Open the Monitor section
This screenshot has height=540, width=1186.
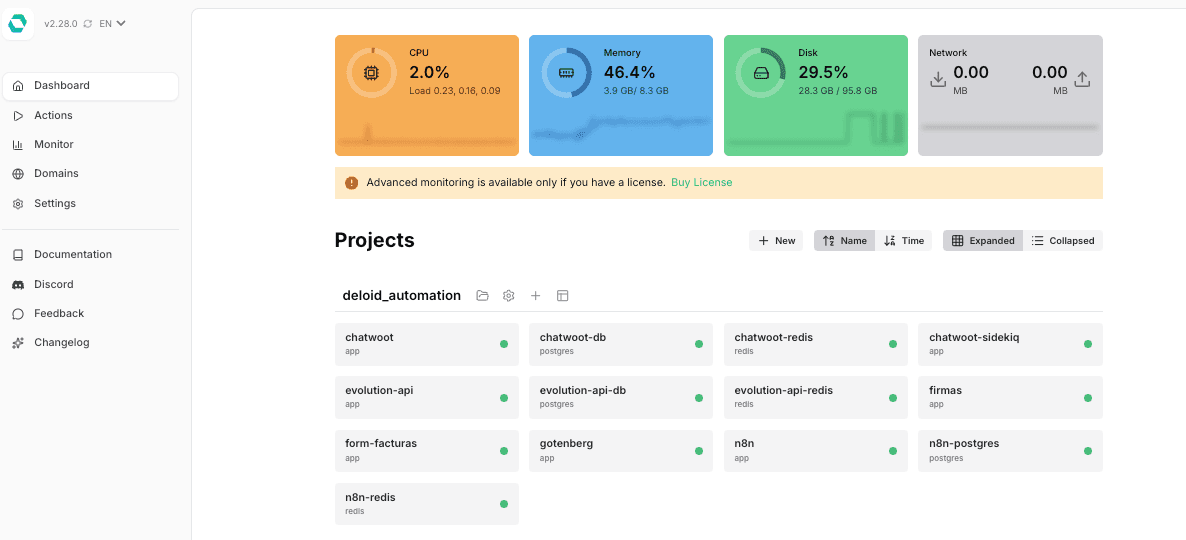tap(91, 144)
